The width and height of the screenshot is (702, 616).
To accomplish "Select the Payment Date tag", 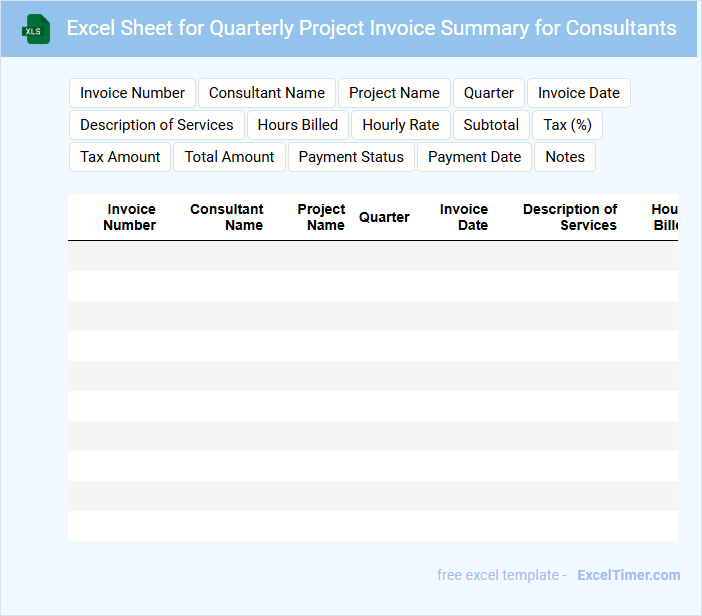I will (x=474, y=157).
